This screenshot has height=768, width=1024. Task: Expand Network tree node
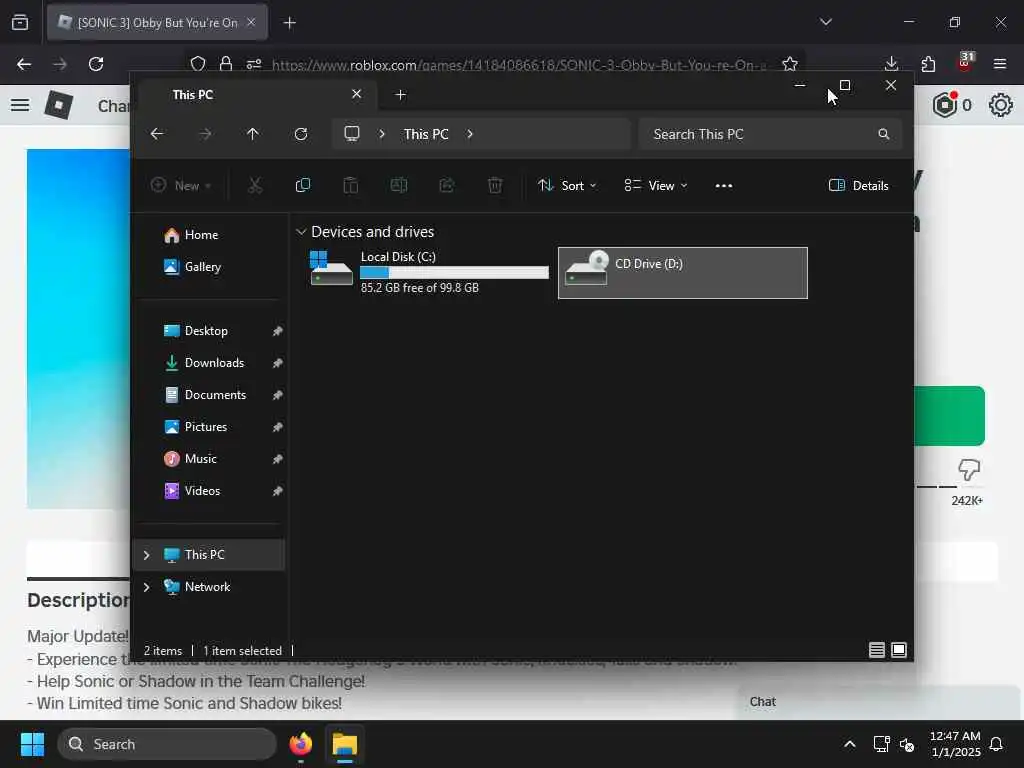tap(146, 586)
